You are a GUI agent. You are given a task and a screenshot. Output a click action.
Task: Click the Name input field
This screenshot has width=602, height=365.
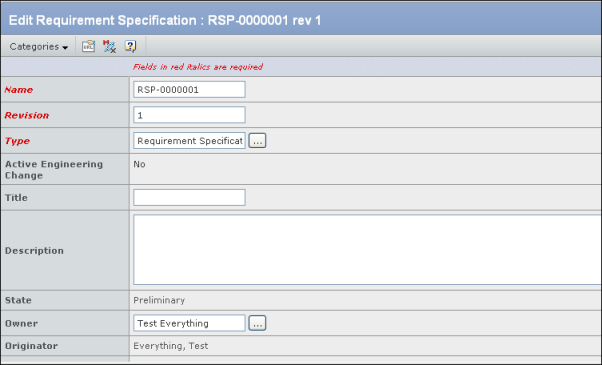coord(189,89)
